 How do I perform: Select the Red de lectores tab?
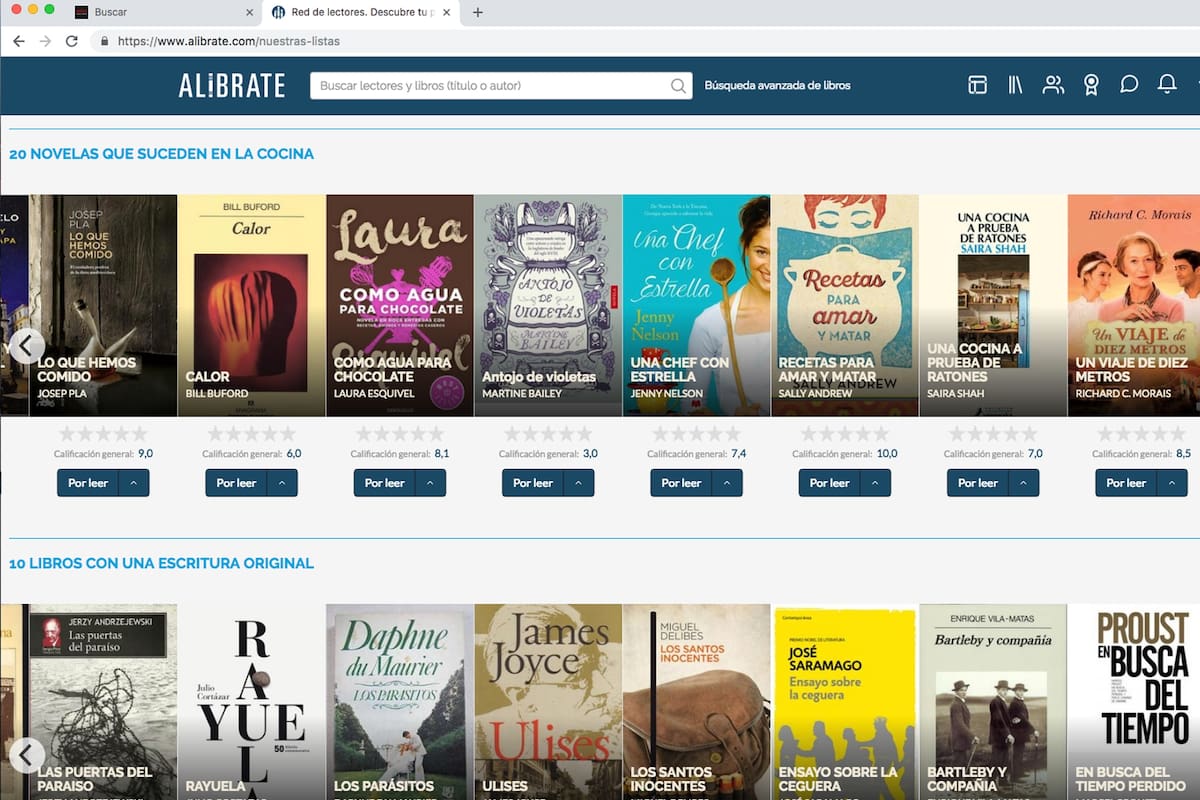tap(360, 13)
